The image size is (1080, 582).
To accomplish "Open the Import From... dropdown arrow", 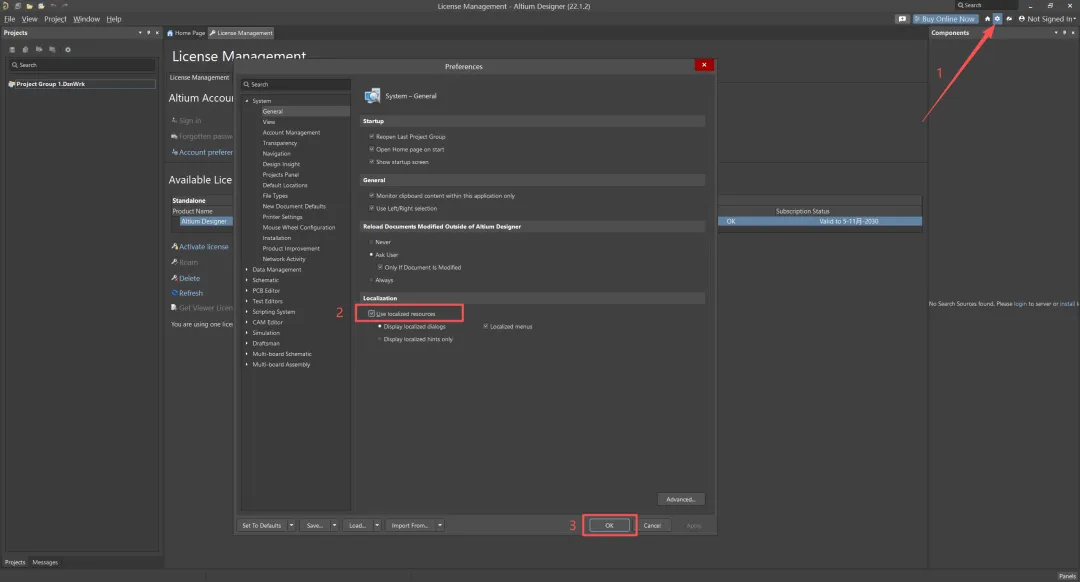I will [x=439, y=526].
